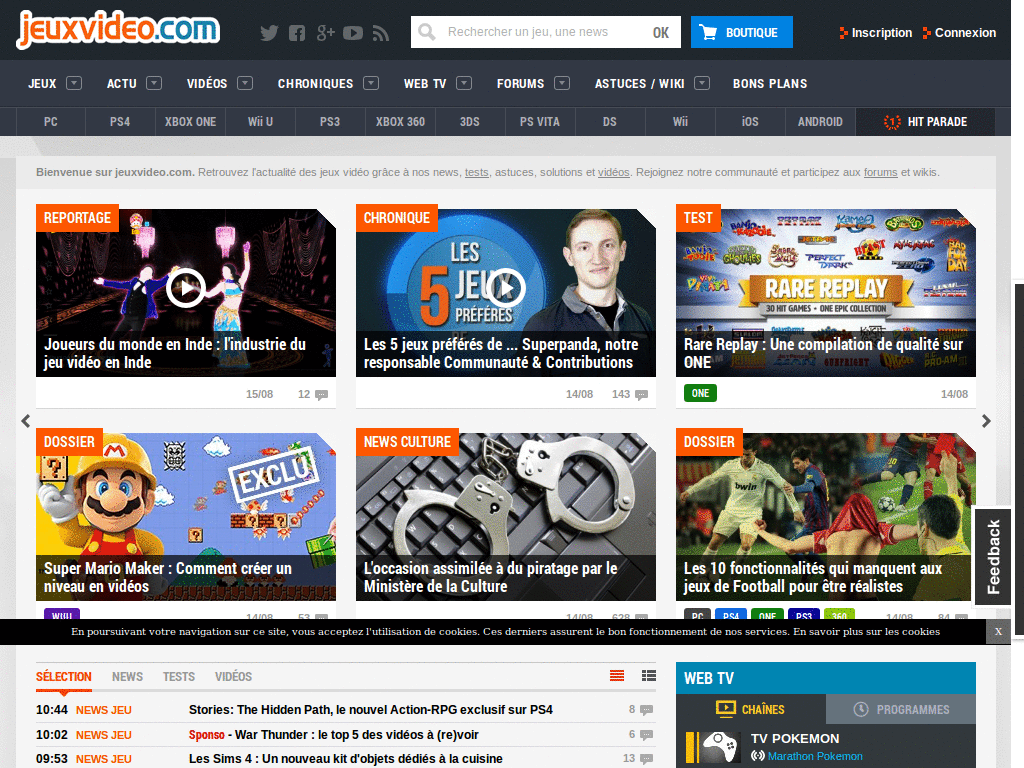Screen dimensions: 1024x768
Task: Open comments bubble for War Thunder news
Action: [x=647, y=735]
